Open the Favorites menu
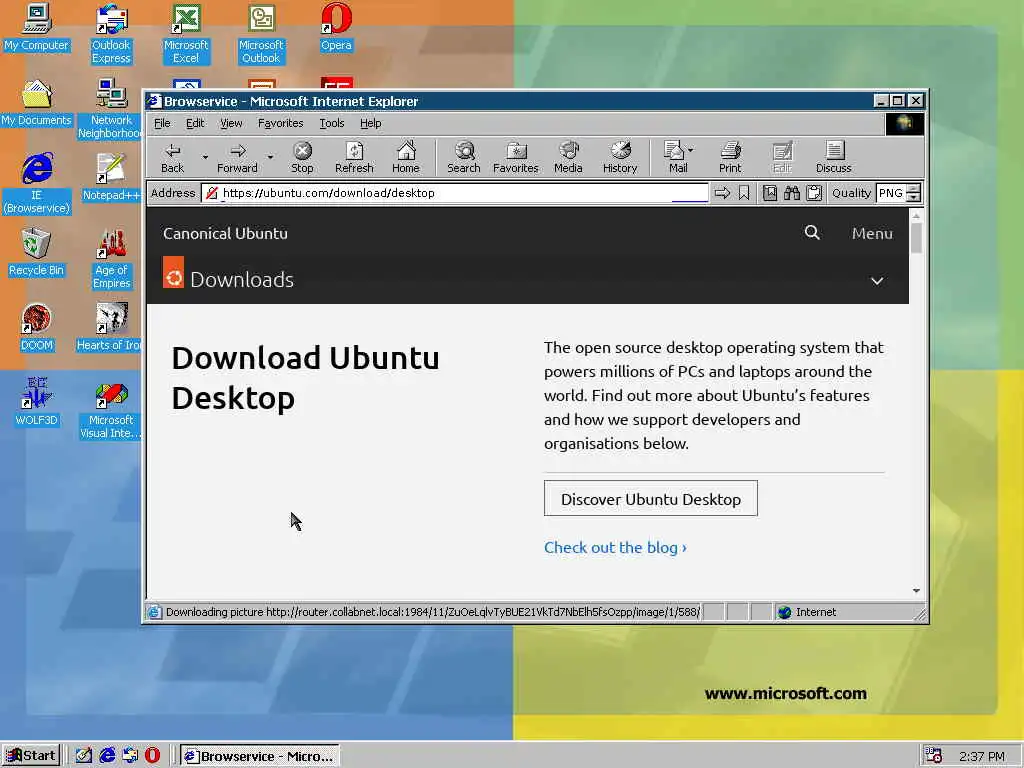1024x768 pixels. (x=280, y=123)
